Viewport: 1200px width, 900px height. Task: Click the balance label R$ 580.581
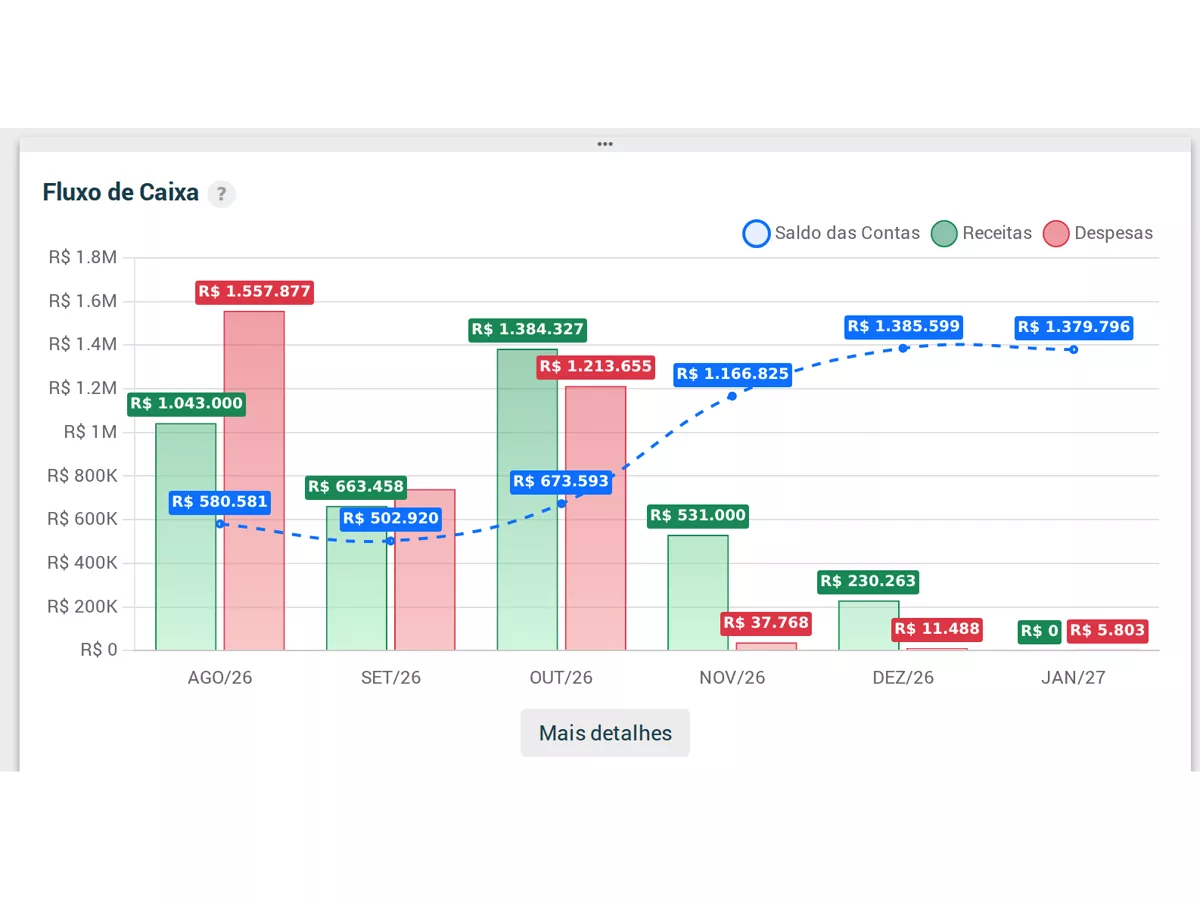(x=220, y=502)
